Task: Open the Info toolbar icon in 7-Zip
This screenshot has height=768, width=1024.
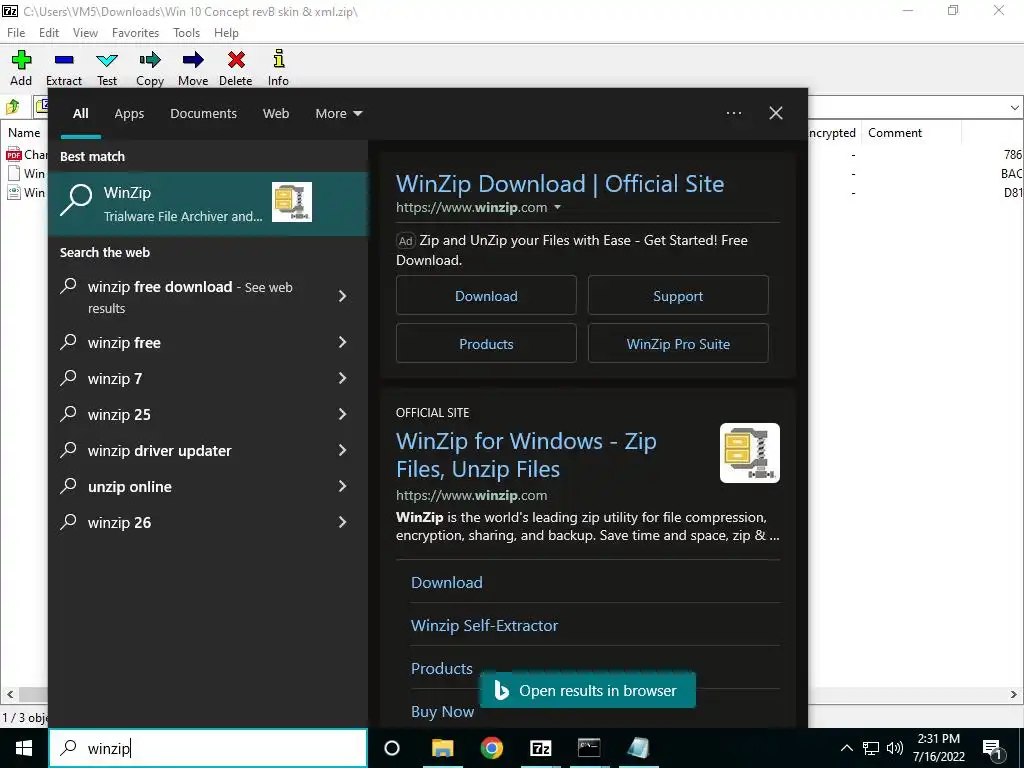Action: pyautogui.click(x=279, y=59)
